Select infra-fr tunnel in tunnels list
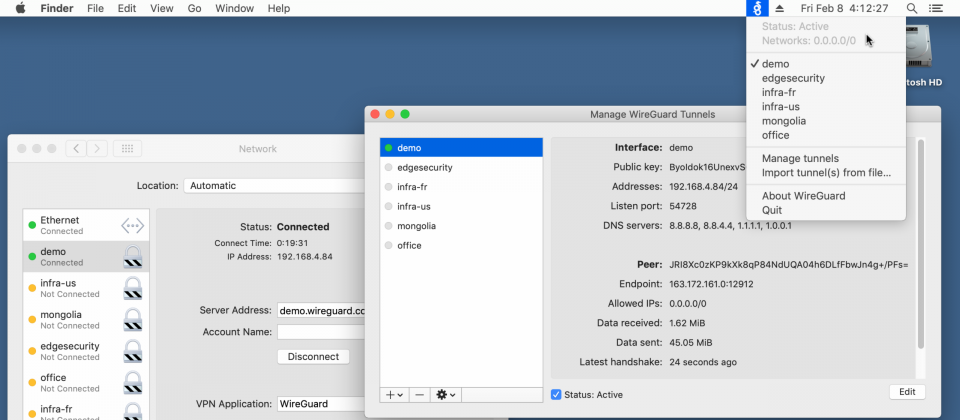Screen dimensions: 960x420 [x=461, y=187]
